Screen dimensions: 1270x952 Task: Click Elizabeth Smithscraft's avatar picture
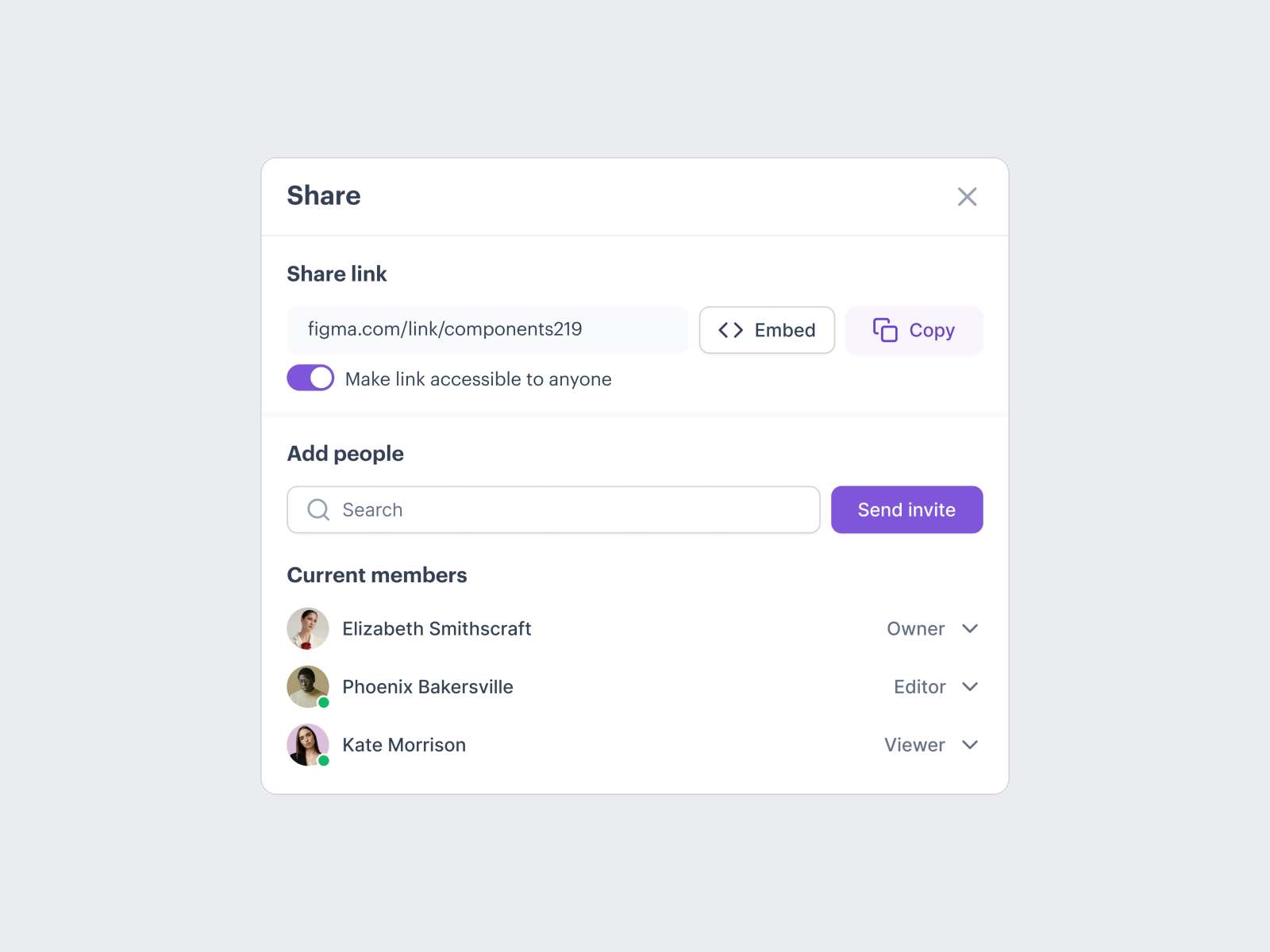pyautogui.click(x=307, y=628)
